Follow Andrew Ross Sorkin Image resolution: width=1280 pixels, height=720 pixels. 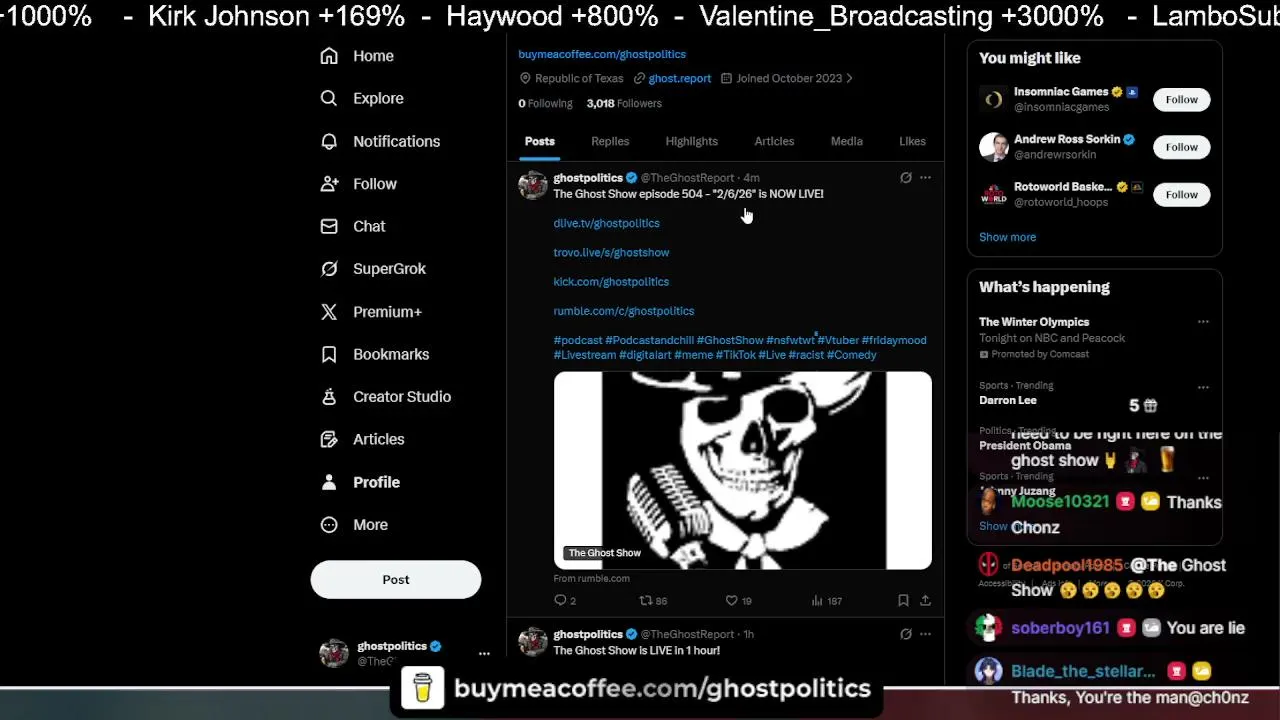tap(1181, 147)
